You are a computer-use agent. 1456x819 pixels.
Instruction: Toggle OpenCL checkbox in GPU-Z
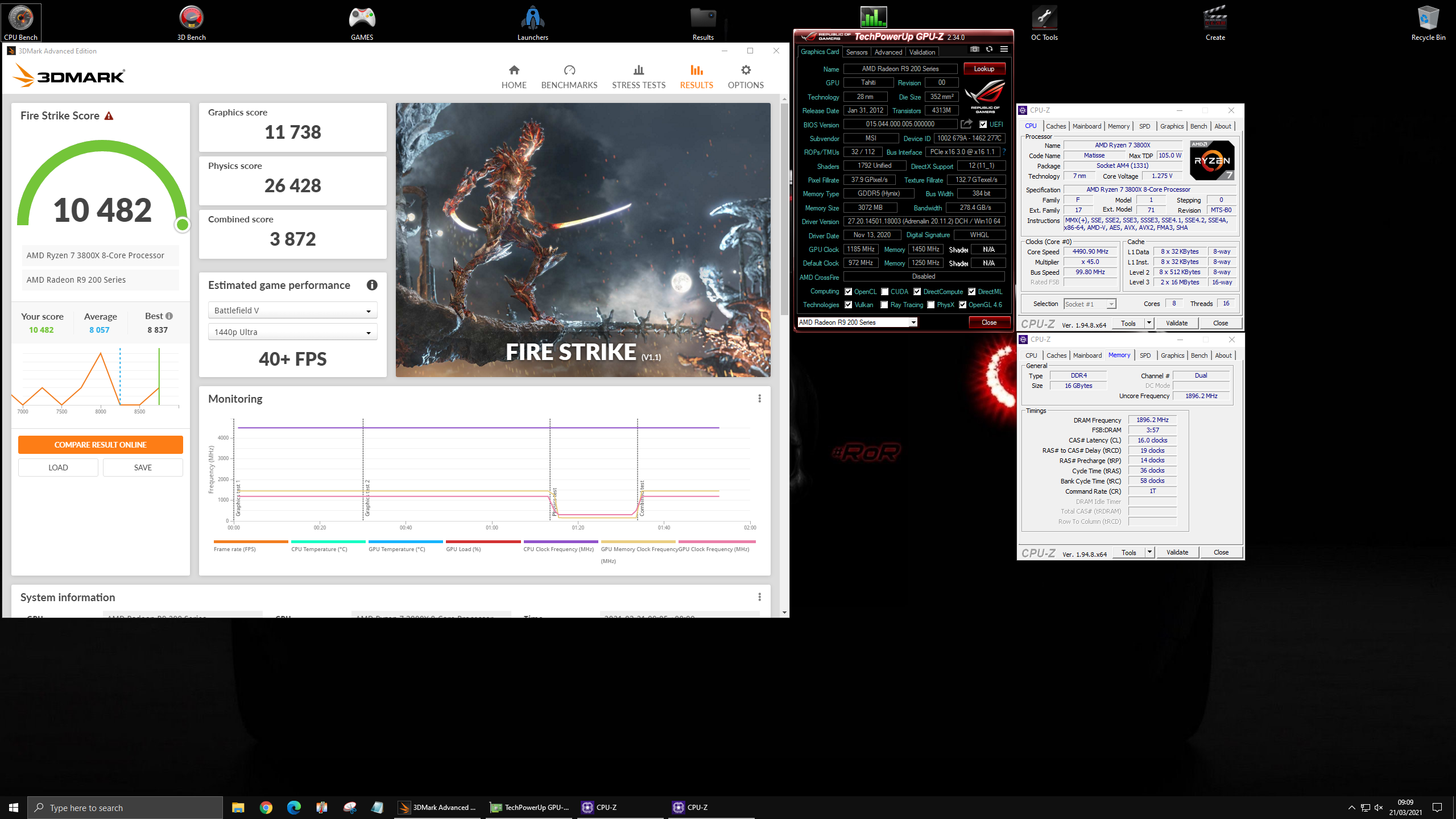[x=848, y=292]
